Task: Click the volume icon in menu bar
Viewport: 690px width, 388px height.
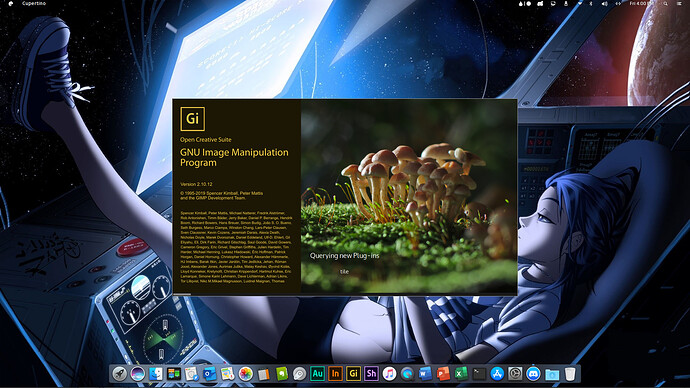Action: [x=605, y=4]
